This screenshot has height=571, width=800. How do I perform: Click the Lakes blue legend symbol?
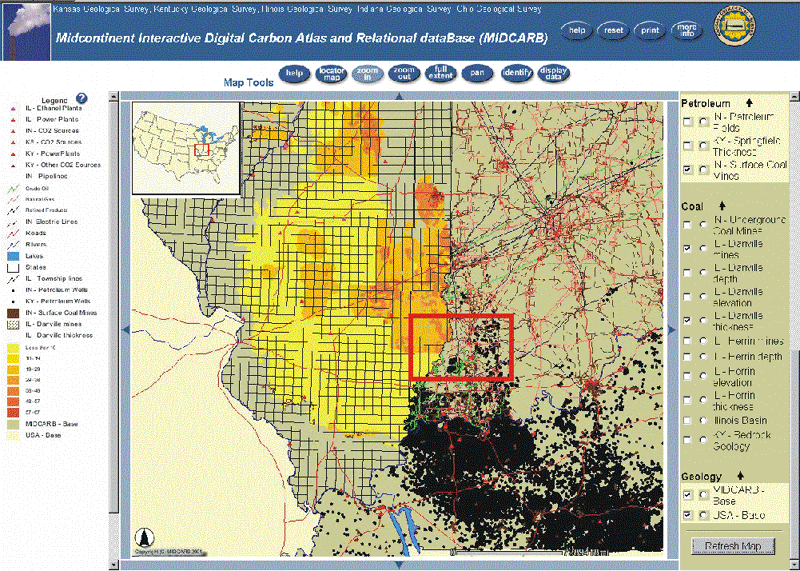tap(13, 256)
